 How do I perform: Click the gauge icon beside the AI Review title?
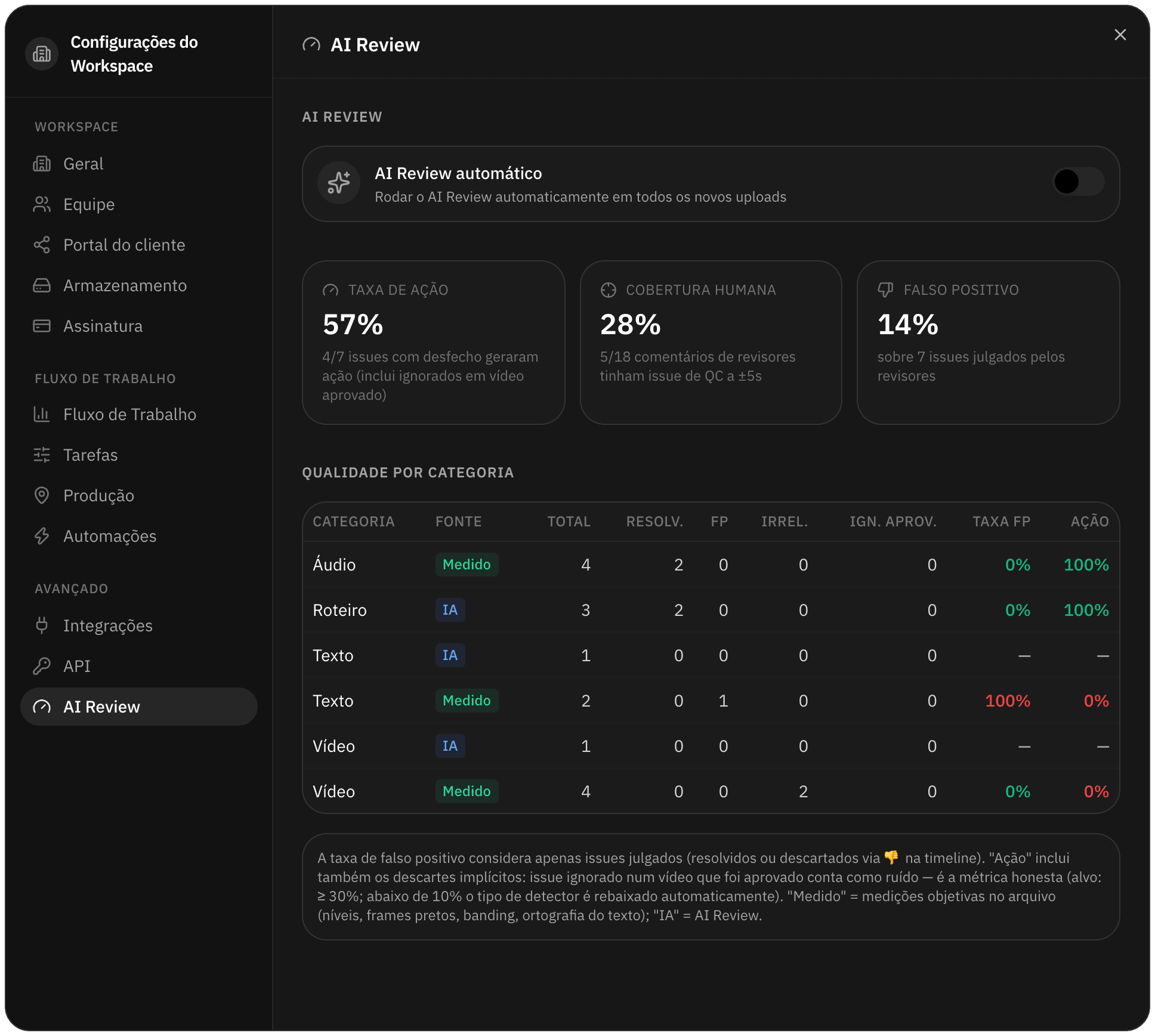tap(311, 45)
